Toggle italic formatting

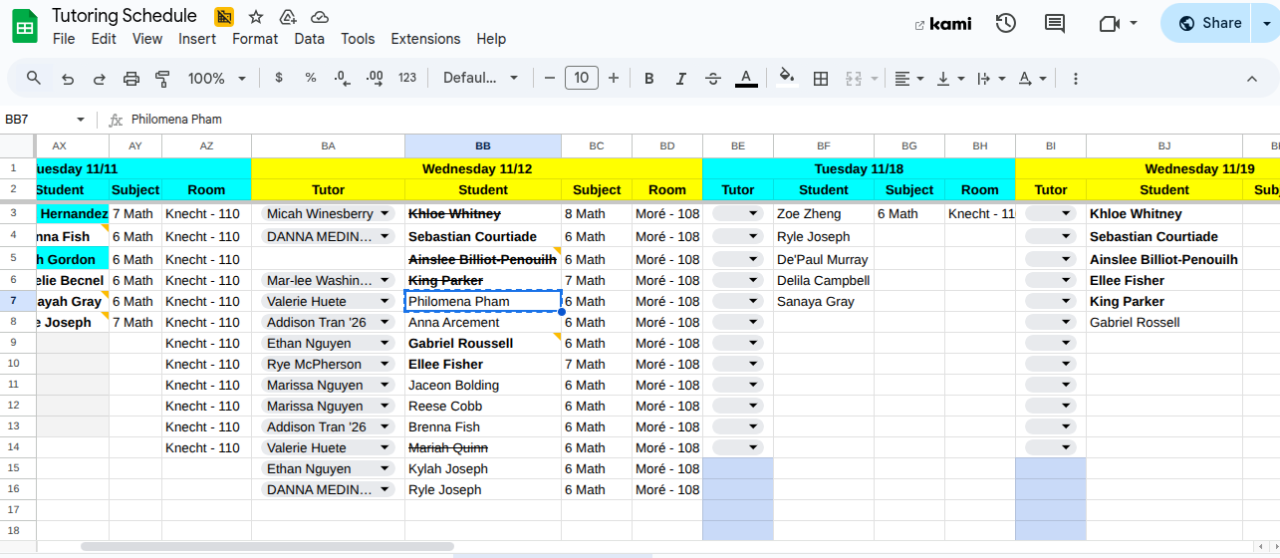681,78
